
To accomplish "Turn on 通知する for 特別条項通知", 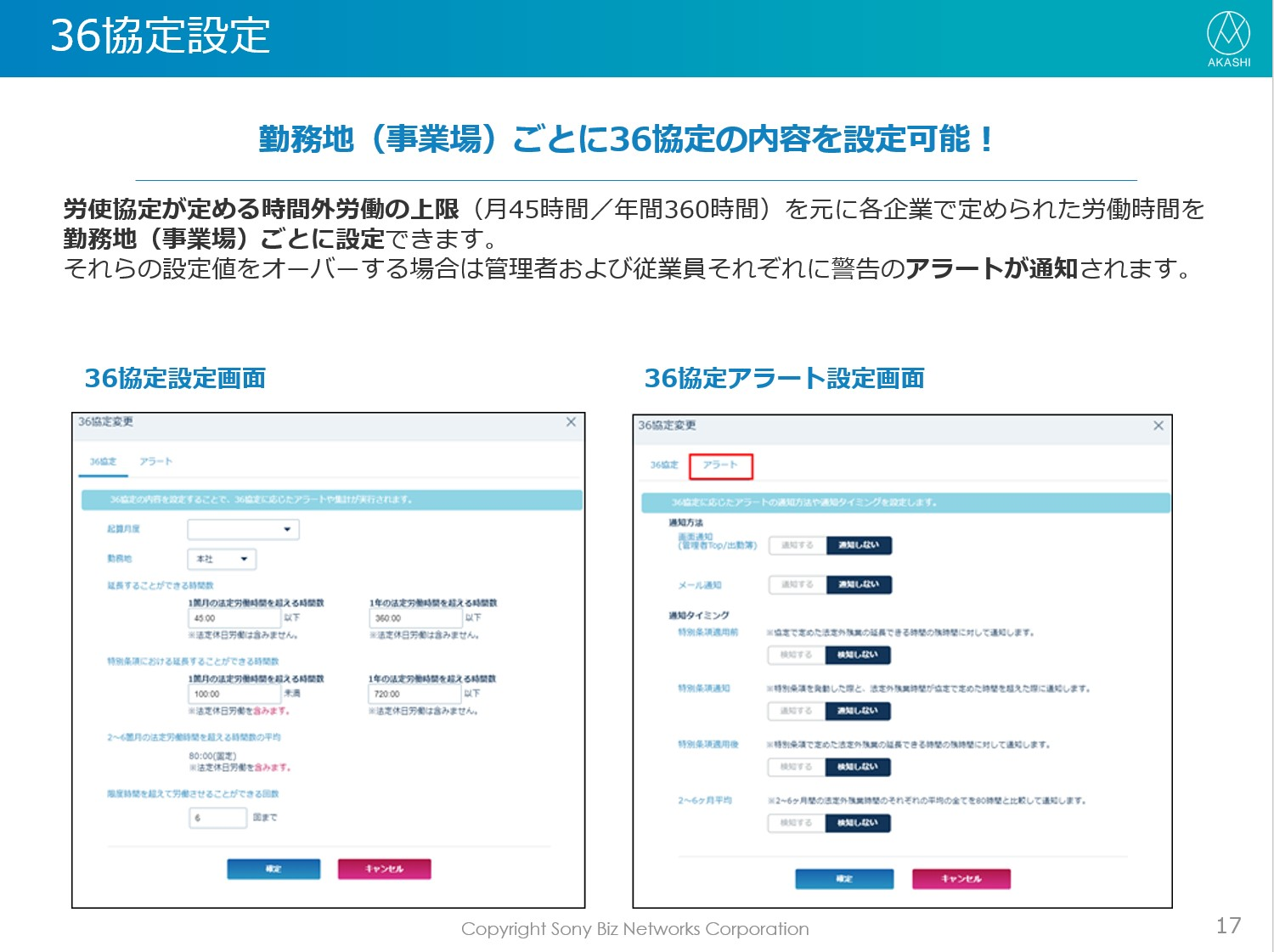I will [797, 711].
